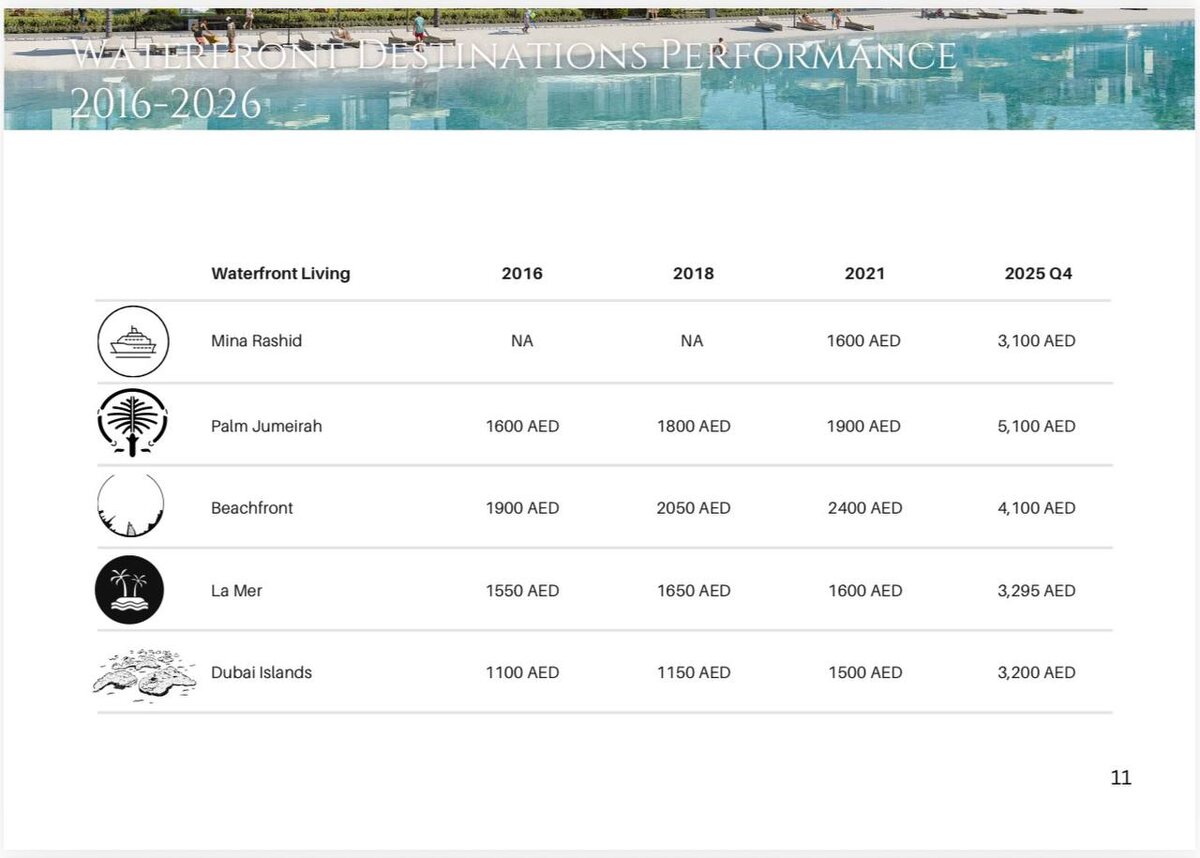Image resolution: width=1200 pixels, height=858 pixels.
Task: Select the '4,100 AED' value
Action: click(x=1037, y=508)
